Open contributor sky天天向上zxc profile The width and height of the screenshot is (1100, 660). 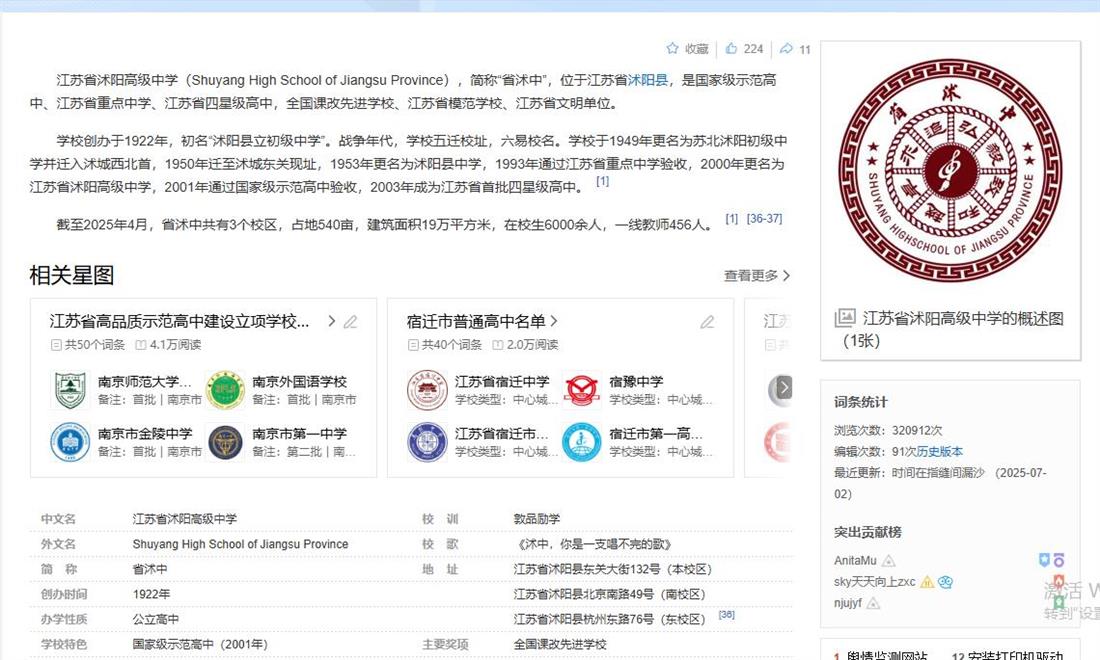pyautogui.click(x=874, y=581)
